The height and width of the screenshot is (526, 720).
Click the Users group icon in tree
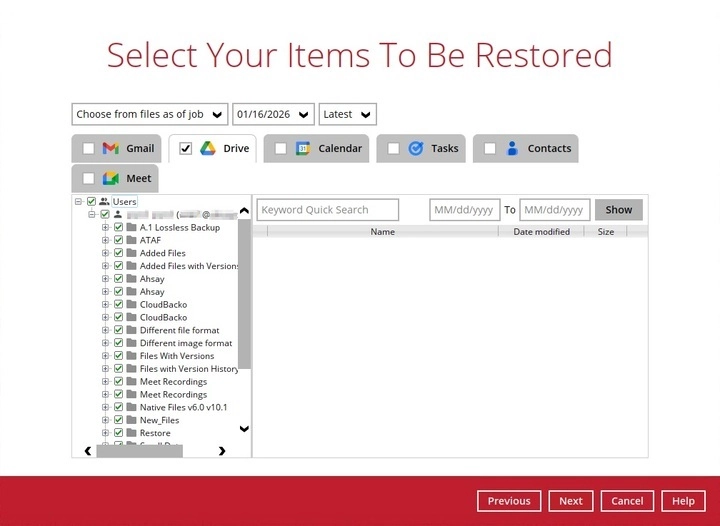coord(104,202)
